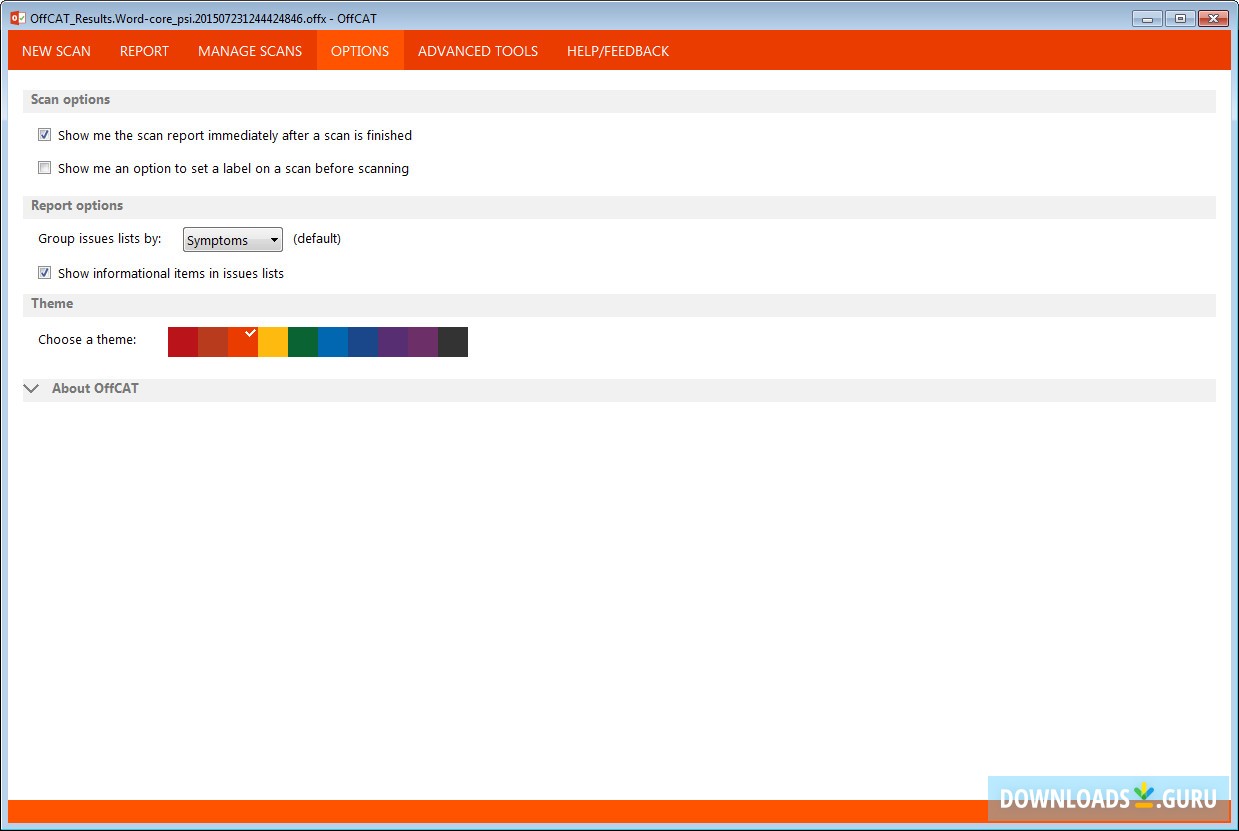Apply the green theme color

tap(302, 342)
